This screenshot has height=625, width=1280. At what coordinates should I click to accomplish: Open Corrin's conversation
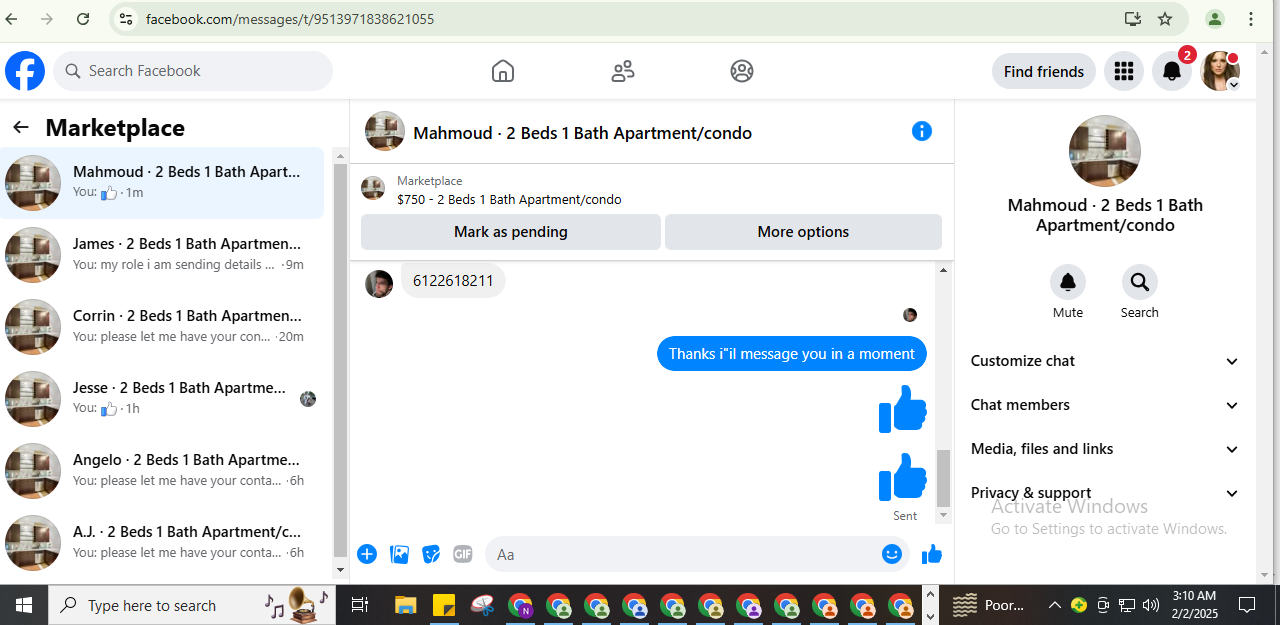162,327
